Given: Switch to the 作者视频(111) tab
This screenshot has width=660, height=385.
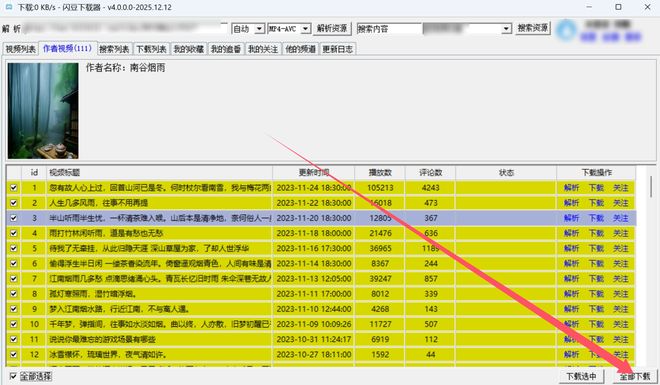Looking at the screenshot, I should click(x=68, y=48).
